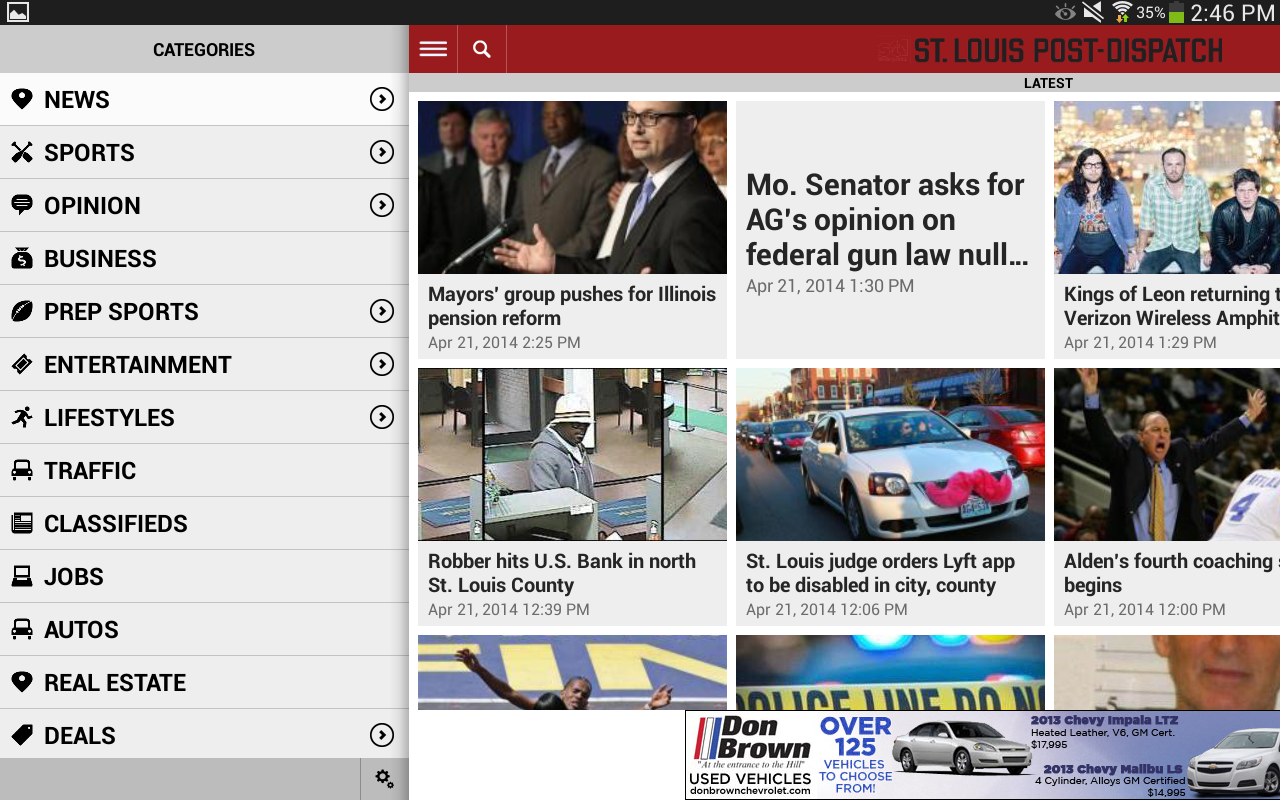This screenshot has height=800, width=1280.
Task: Select the TRAFFIC category label
Action: (90, 471)
